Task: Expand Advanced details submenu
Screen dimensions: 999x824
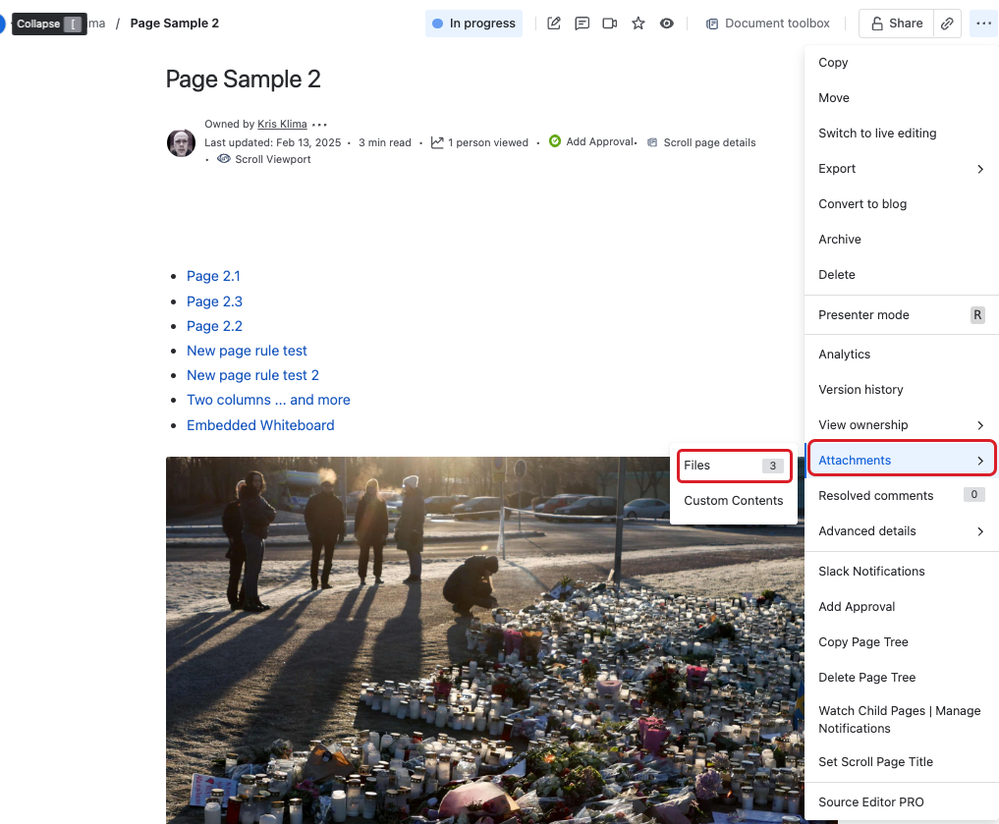Action: pyautogui.click(x=901, y=531)
